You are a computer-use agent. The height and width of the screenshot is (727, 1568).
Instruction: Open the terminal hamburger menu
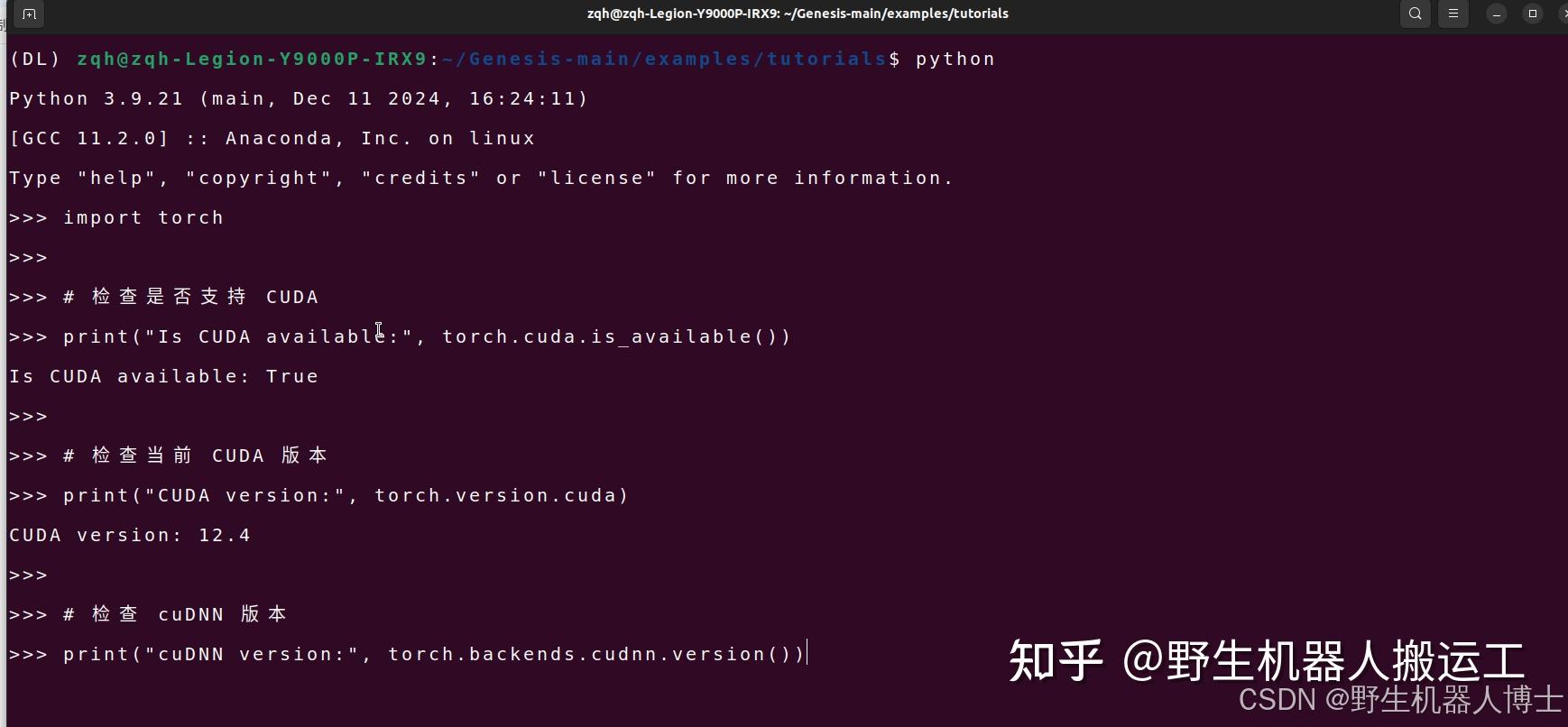(x=1453, y=14)
